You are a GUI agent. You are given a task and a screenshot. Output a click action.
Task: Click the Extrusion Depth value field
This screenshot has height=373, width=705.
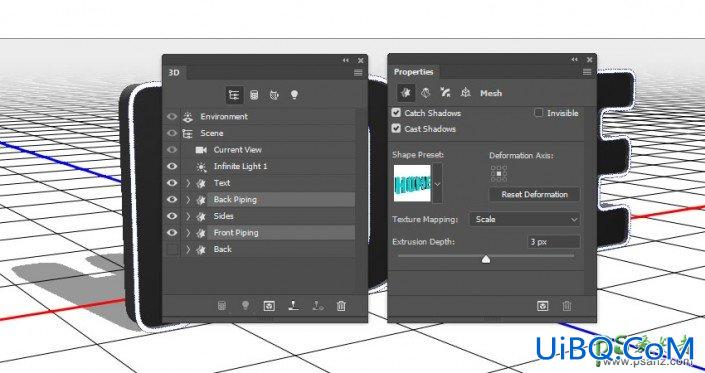pos(553,242)
